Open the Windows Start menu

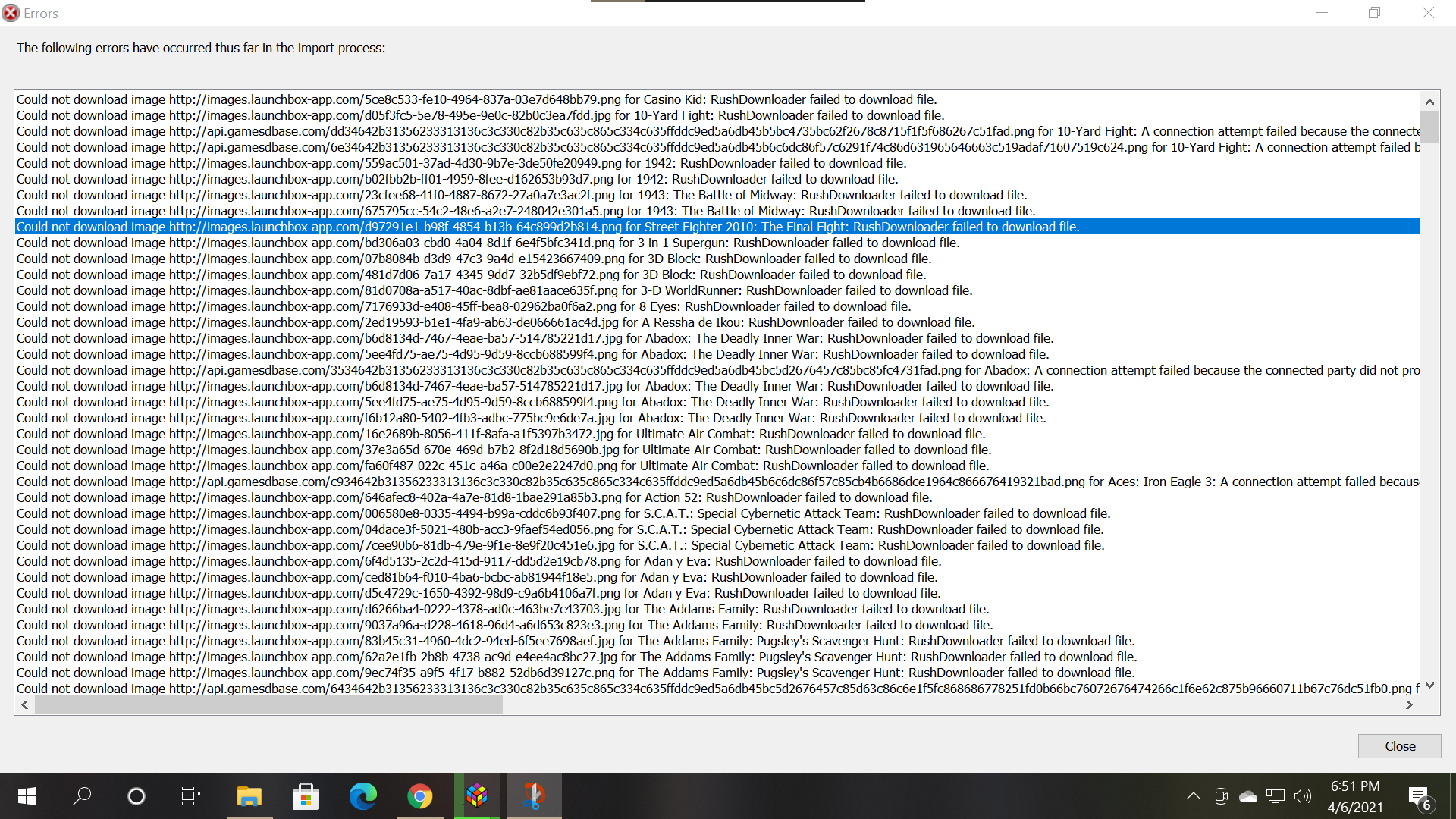27,796
